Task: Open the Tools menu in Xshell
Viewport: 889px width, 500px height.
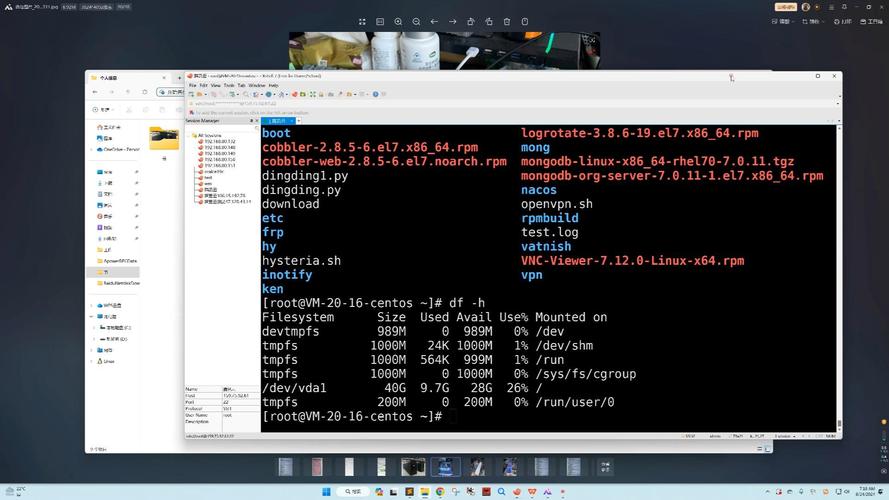Action: tap(228, 86)
